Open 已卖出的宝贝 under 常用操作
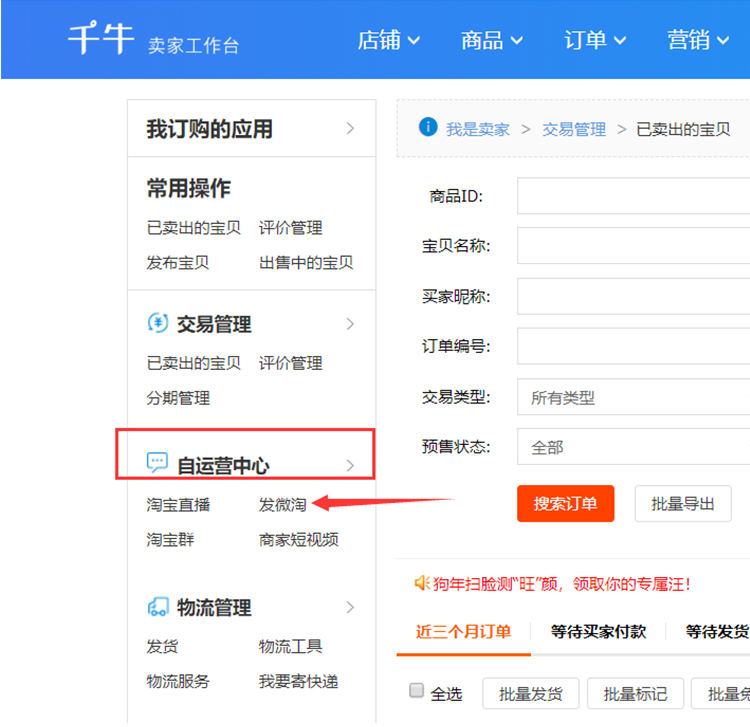Viewport: 750px width, 727px height. [193, 228]
